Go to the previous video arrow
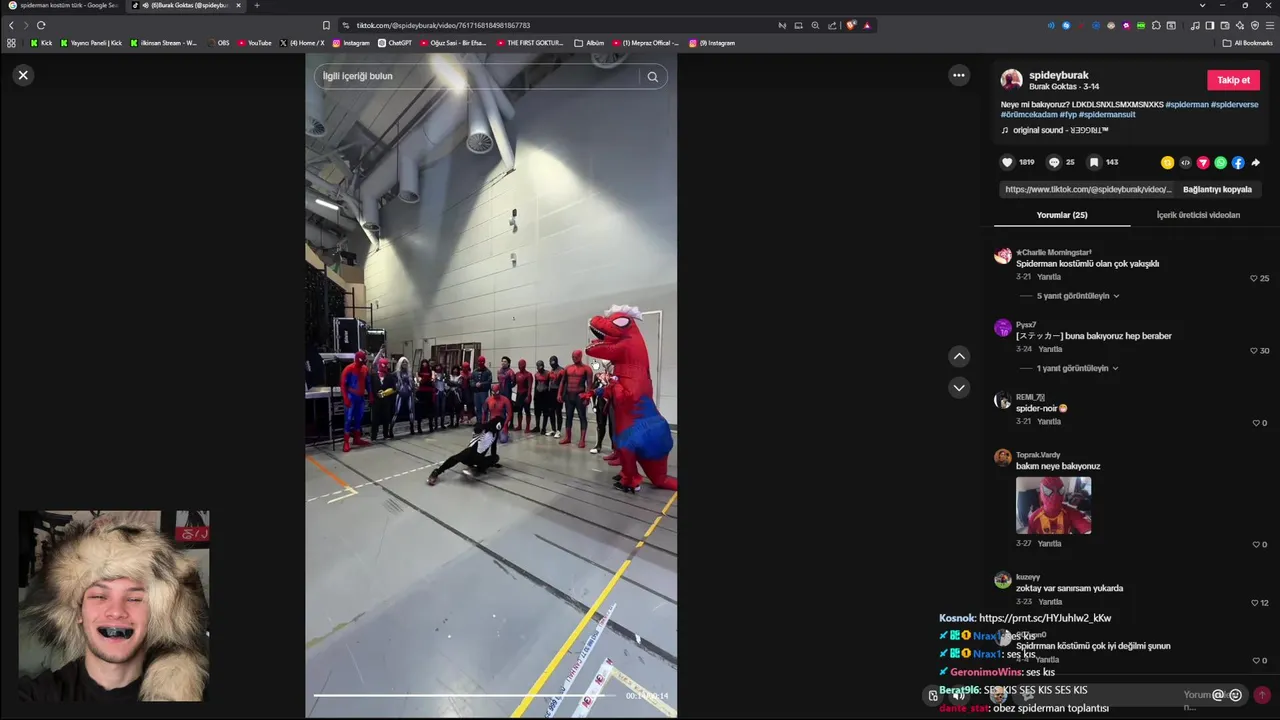Image resolution: width=1280 pixels, height=720 pixels. (x=959, y=356)
